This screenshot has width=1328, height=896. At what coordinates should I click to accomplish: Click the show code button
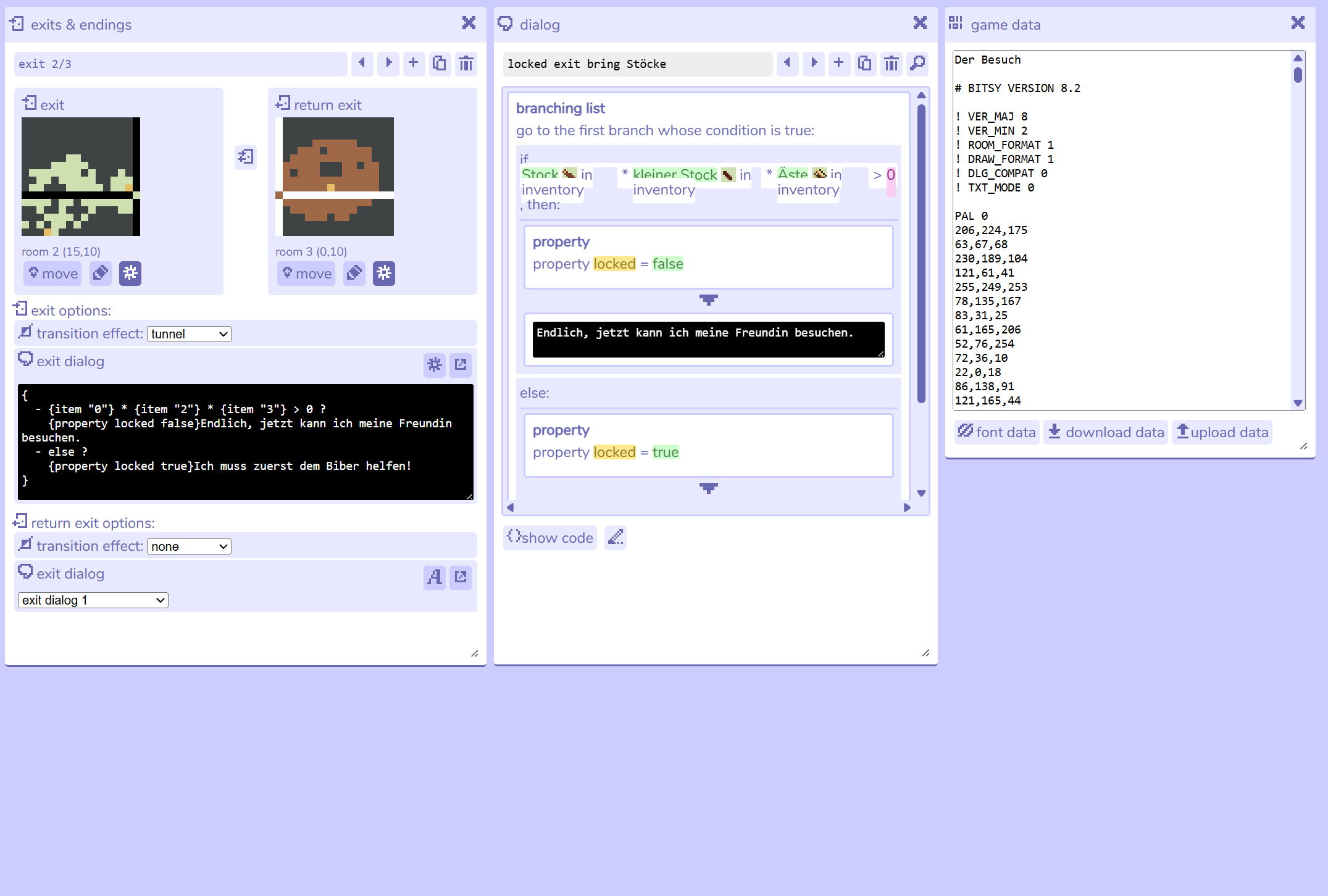(550, 538)
